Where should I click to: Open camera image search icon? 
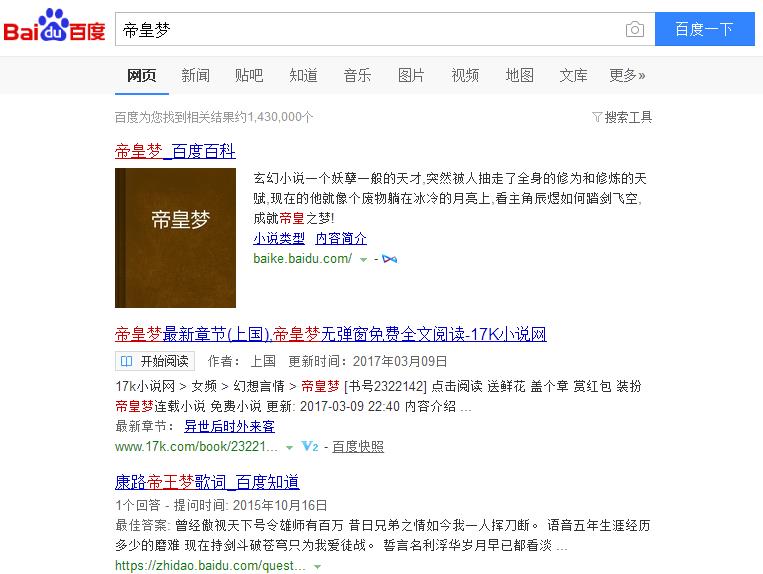click(635, 29)
